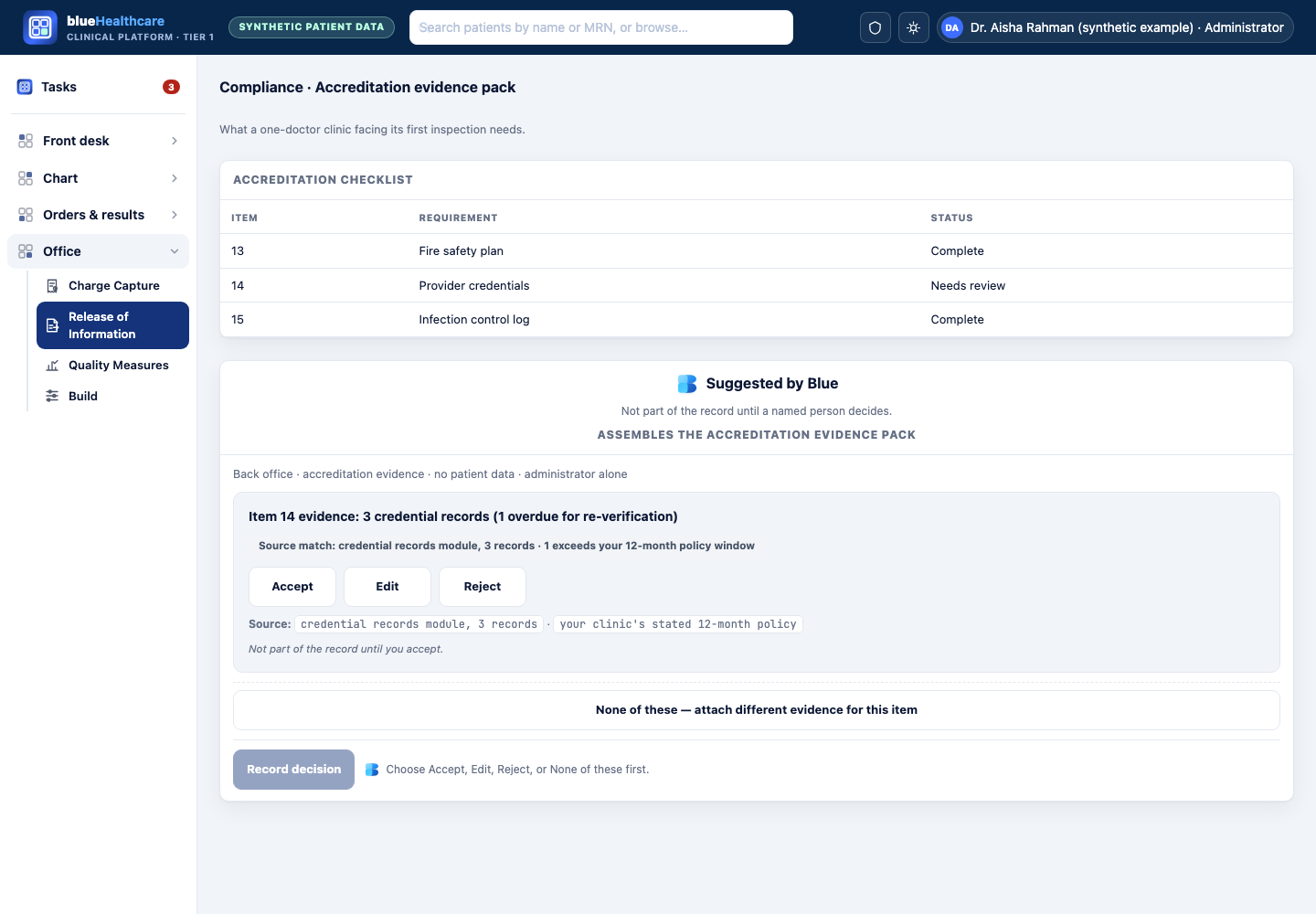Choose None of these — attach different evidence
This screenshot has height=914, width=1316.
coord(757,710)
